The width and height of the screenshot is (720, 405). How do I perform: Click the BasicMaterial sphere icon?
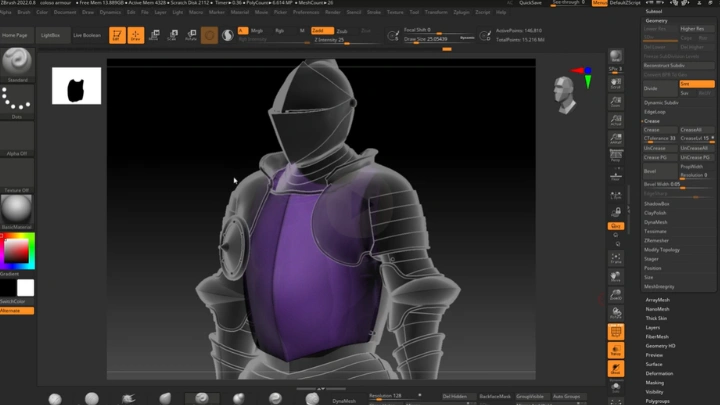pos(17,210)
